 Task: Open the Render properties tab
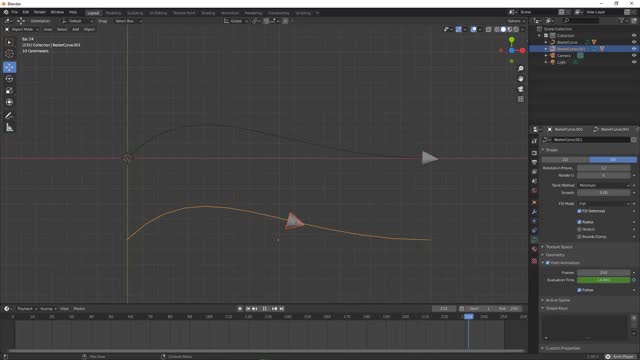(x=534, y=153)
